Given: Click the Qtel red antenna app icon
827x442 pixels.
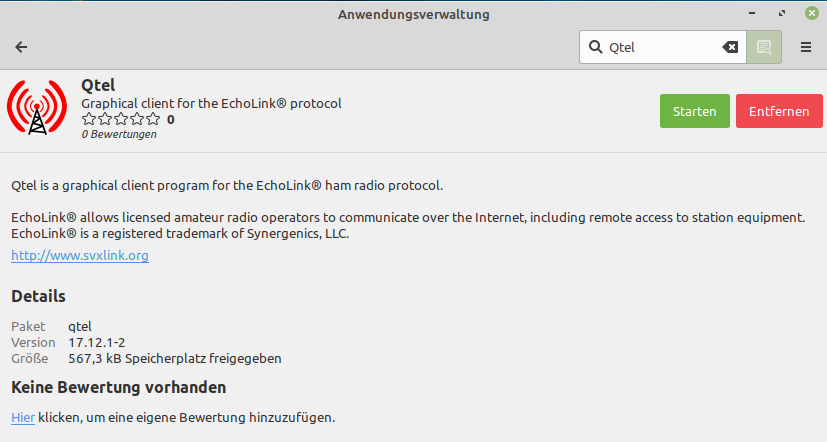Looking at the screenshot, I should 37,107.
